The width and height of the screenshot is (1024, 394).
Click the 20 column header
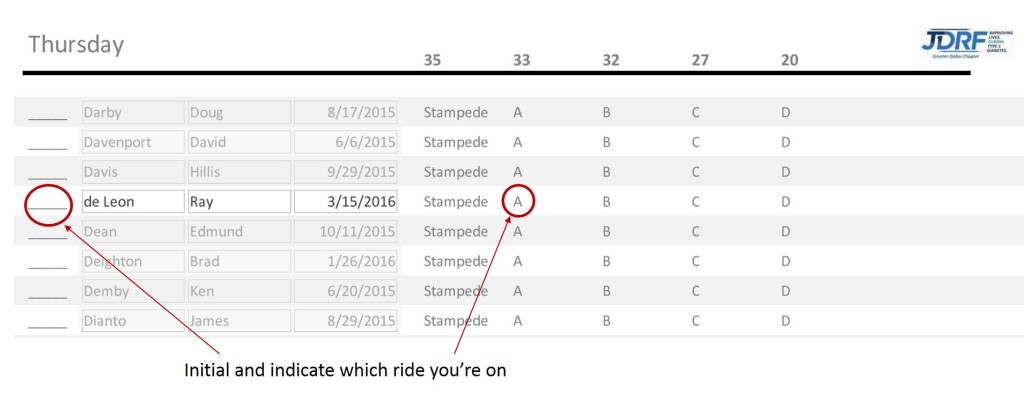click(x=790, y=60)
